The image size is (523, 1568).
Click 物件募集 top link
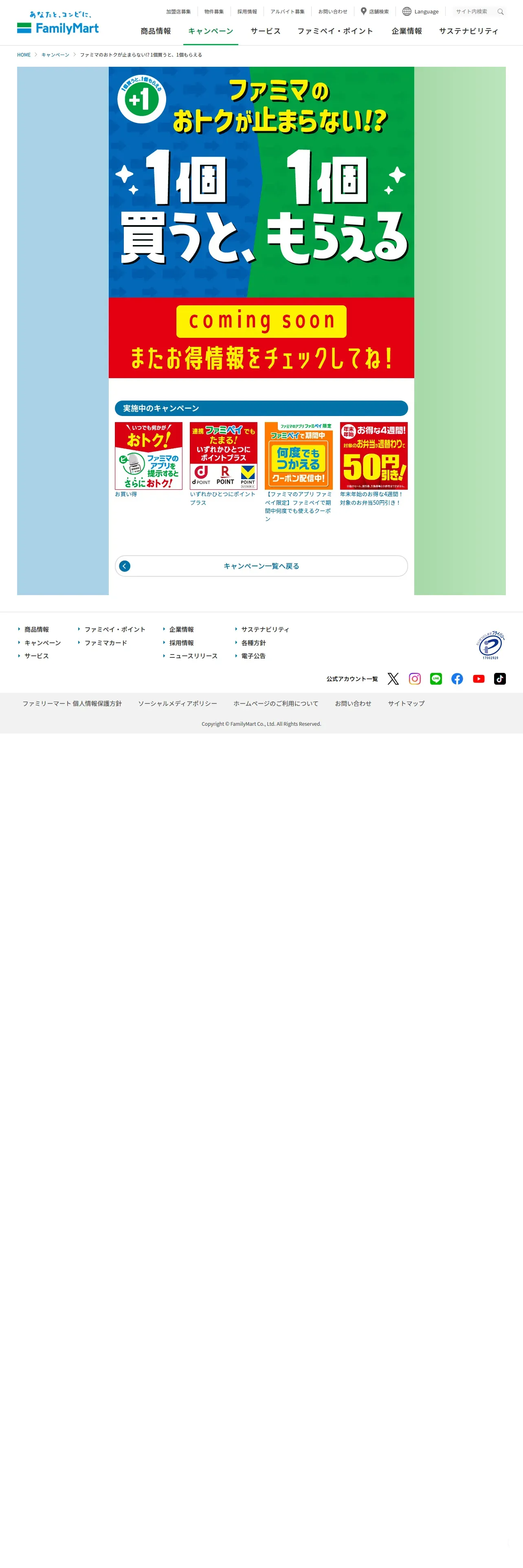pos(214,11)
